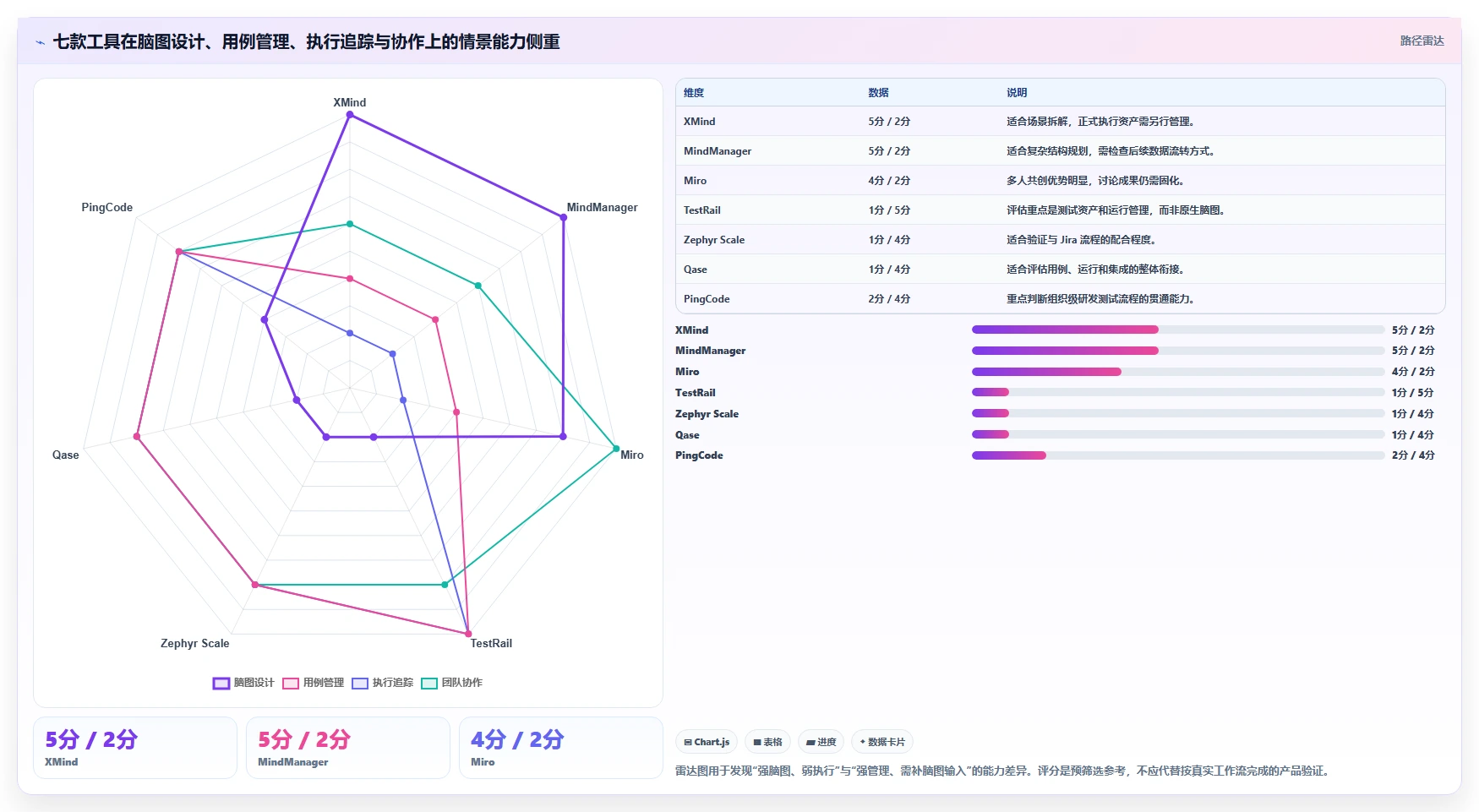Viewport: 1479px width, 812px height.
Task: Click the 路径雷达 label in header
Action: click(x=1422, y=41)
